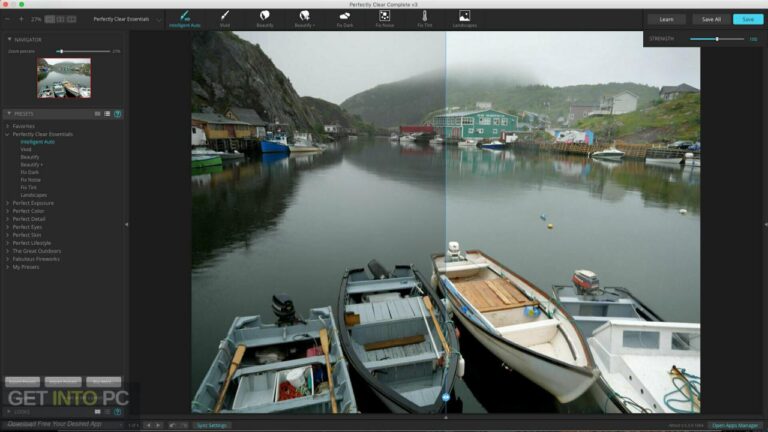Apply the Vivid brush preset
768x432 pixels.
225,19
